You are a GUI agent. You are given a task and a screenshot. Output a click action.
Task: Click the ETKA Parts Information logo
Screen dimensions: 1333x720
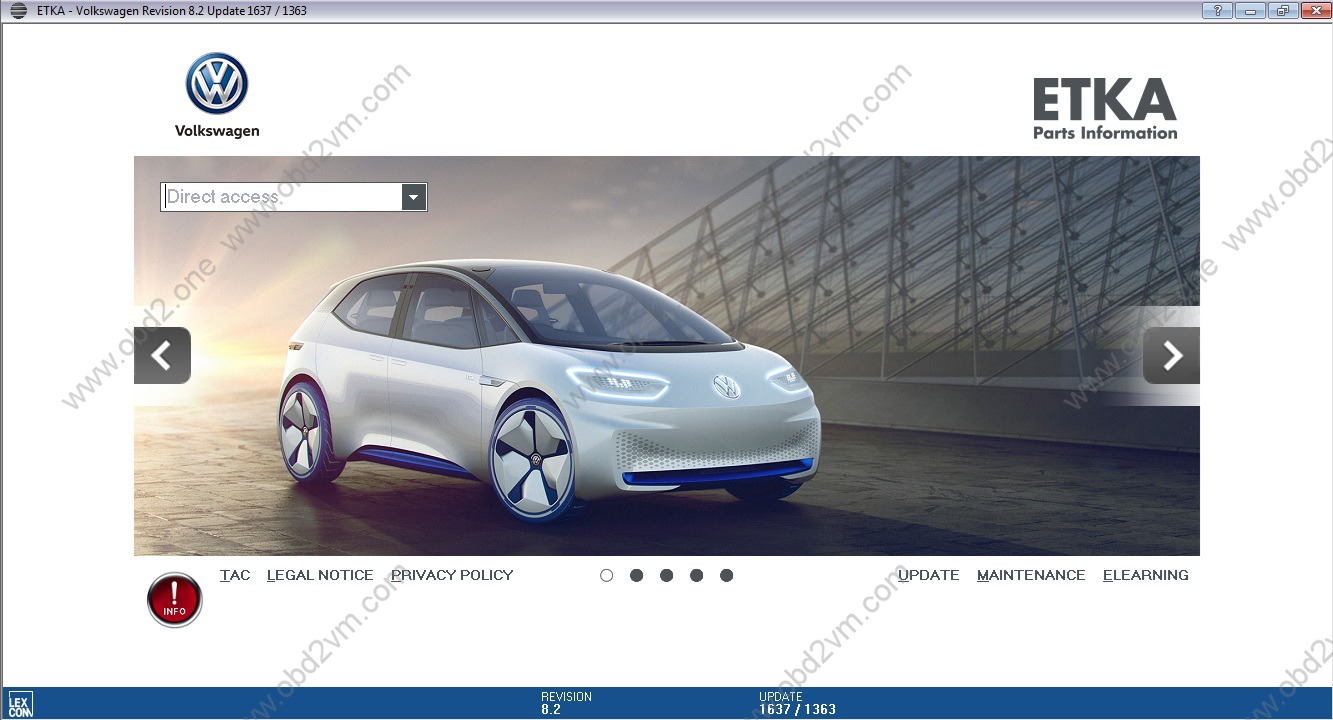pos(1104,108)
